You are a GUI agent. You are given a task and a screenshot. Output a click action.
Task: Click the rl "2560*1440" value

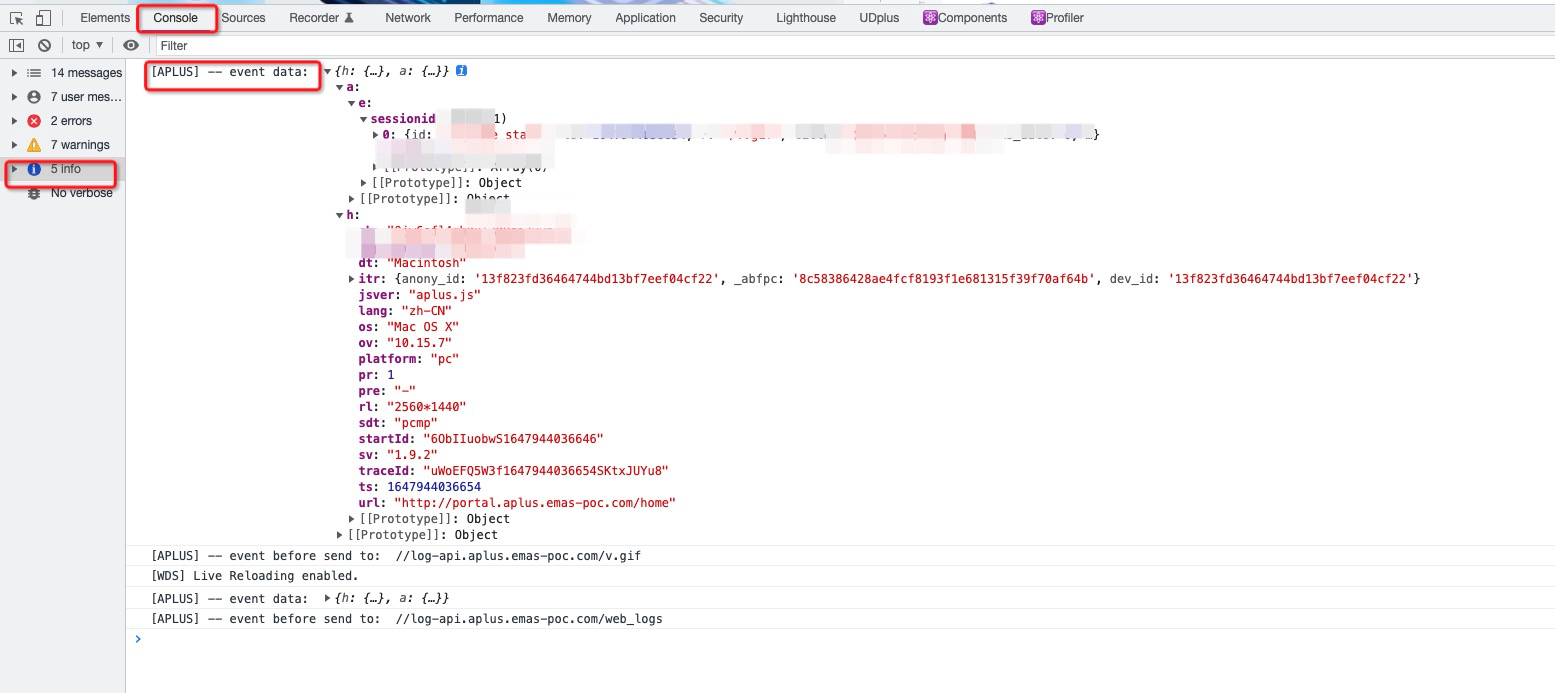(x=426, y=407)
